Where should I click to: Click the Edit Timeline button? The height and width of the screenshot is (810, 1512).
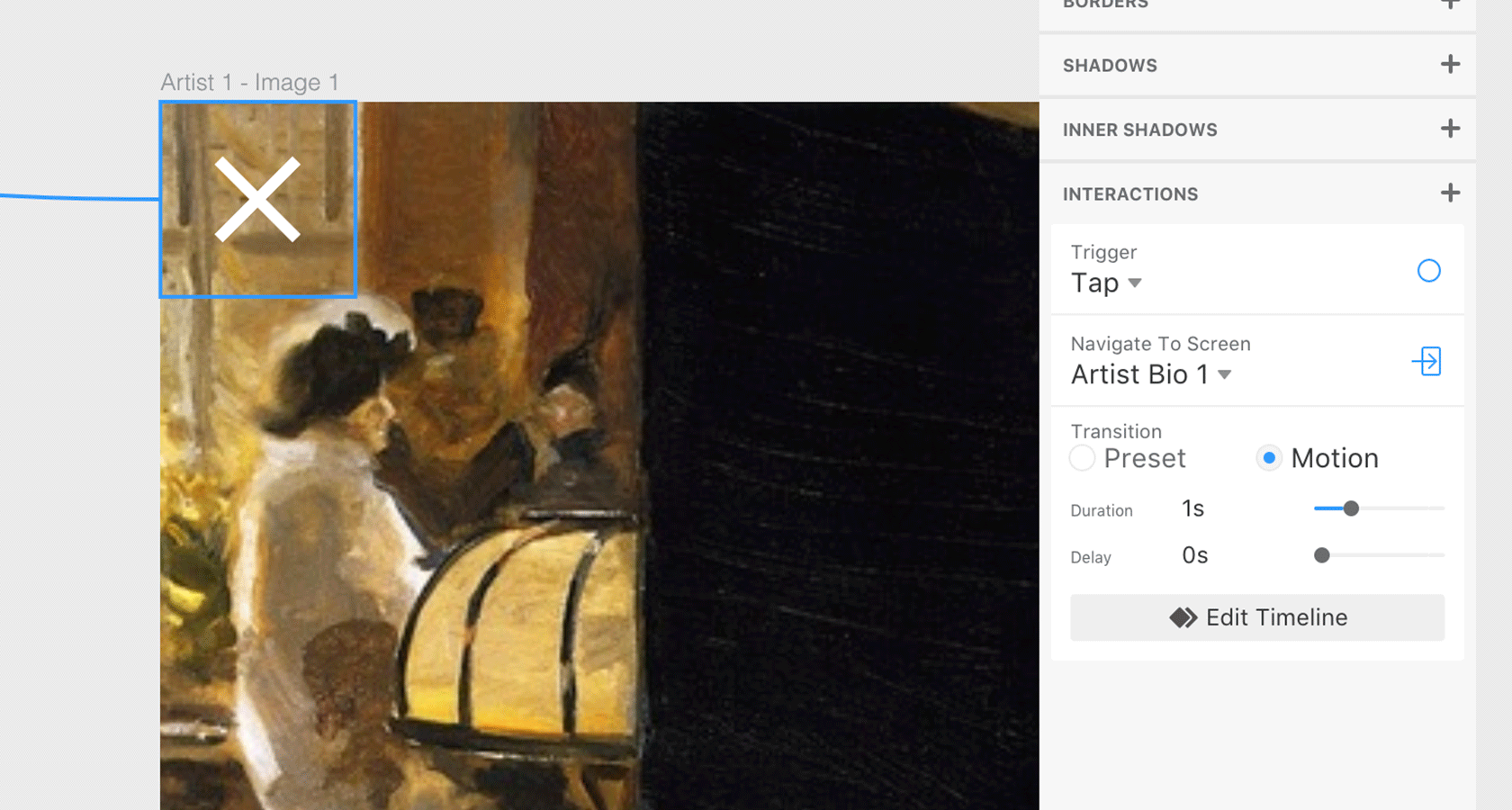(1256, 617)
